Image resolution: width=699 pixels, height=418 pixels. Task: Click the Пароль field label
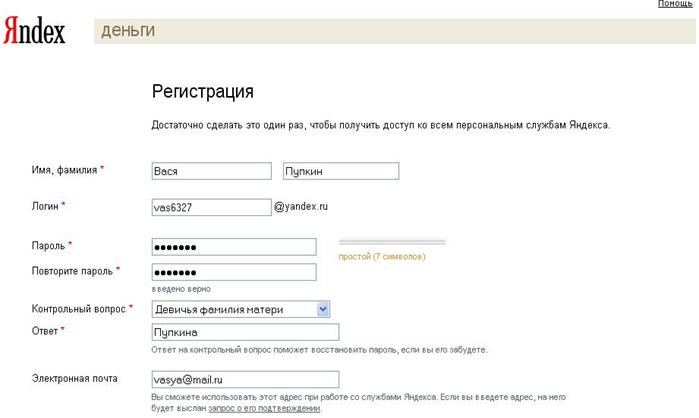[x=48, y=246]
